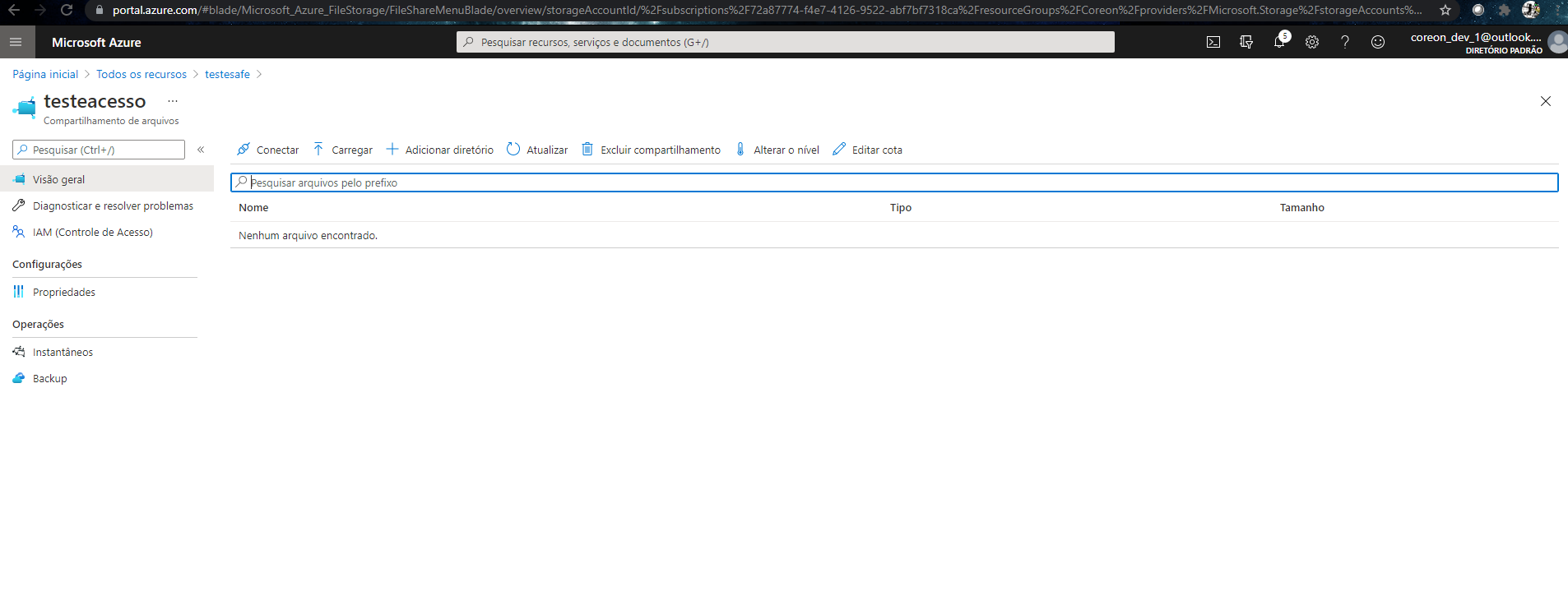The image size is (1568, 605).
Task: Click Carregar to upload a file
Action: pyautogui.click(x=343, y=150)
